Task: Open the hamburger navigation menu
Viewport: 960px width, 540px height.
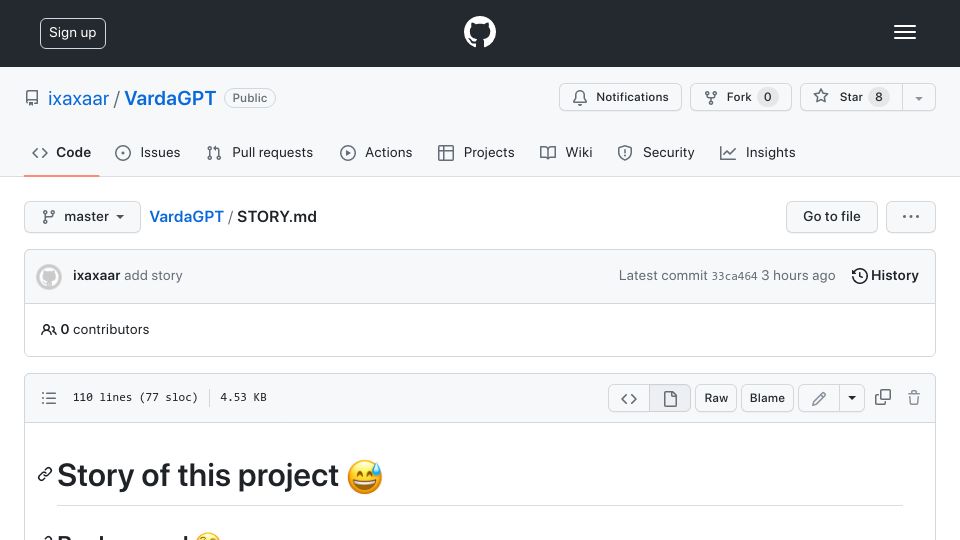Action: [x=904, y=32]
